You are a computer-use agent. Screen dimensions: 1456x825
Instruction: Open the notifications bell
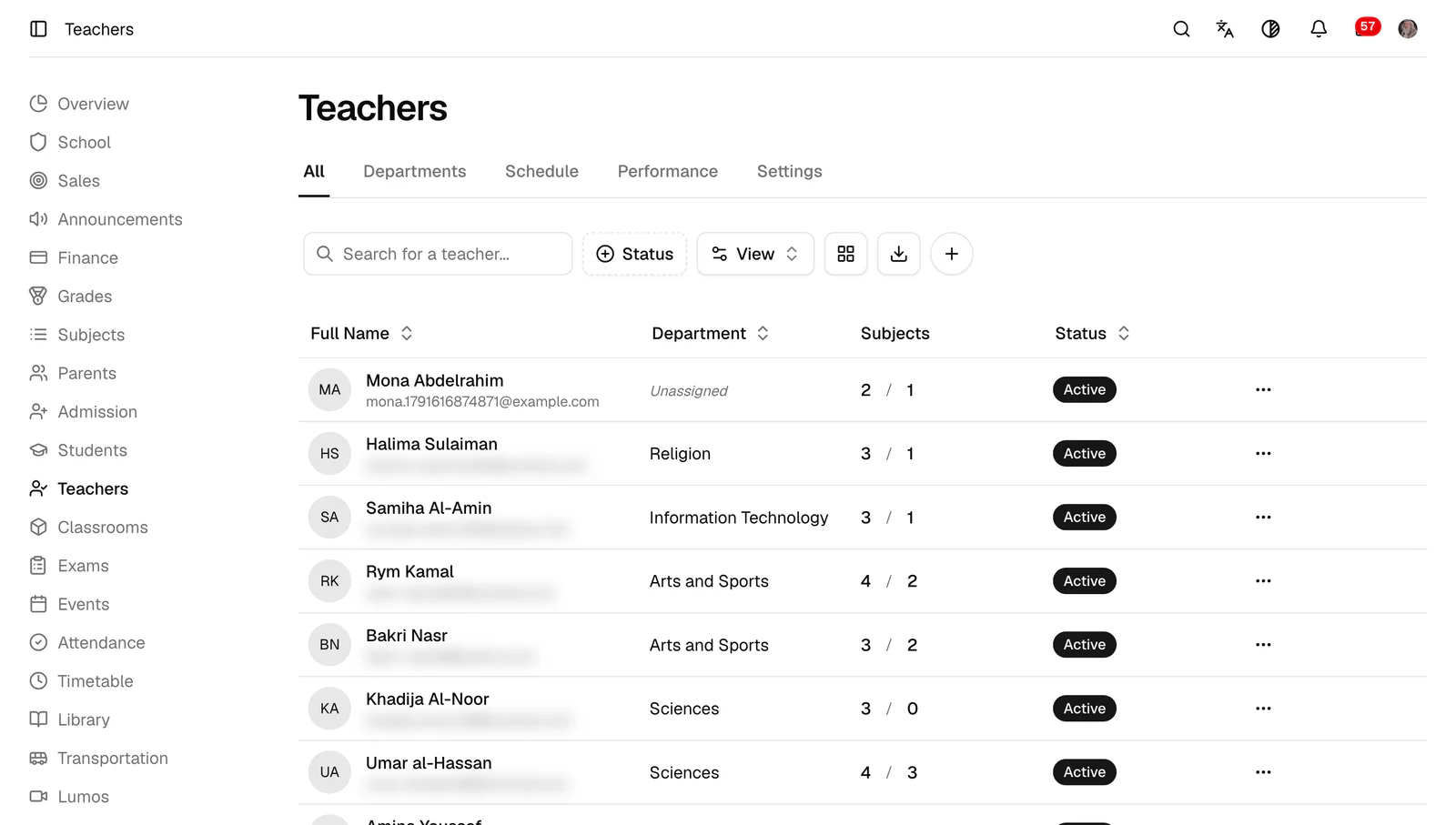pyautogui.click(x=1318, y=29)
